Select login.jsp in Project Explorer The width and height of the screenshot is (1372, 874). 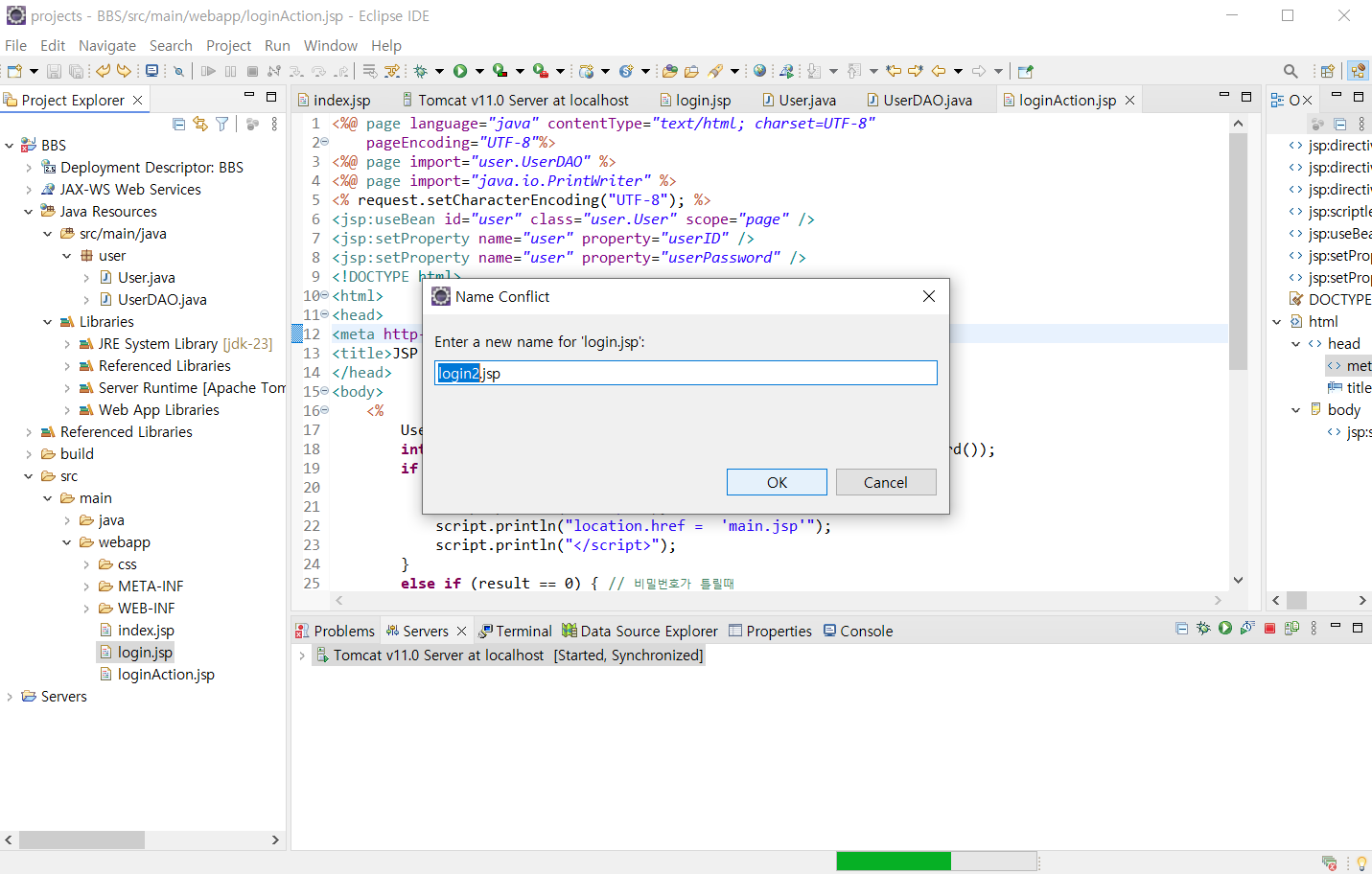(145, 653)
